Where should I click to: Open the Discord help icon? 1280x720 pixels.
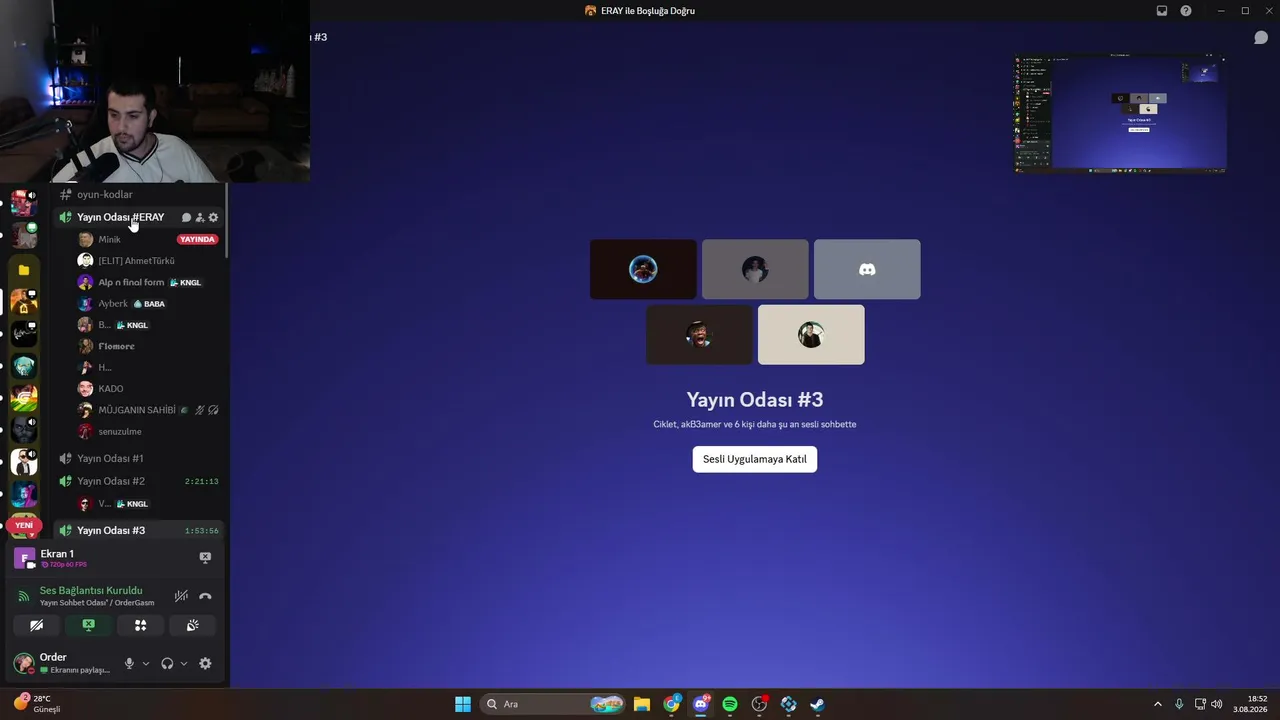(1186, 11)
